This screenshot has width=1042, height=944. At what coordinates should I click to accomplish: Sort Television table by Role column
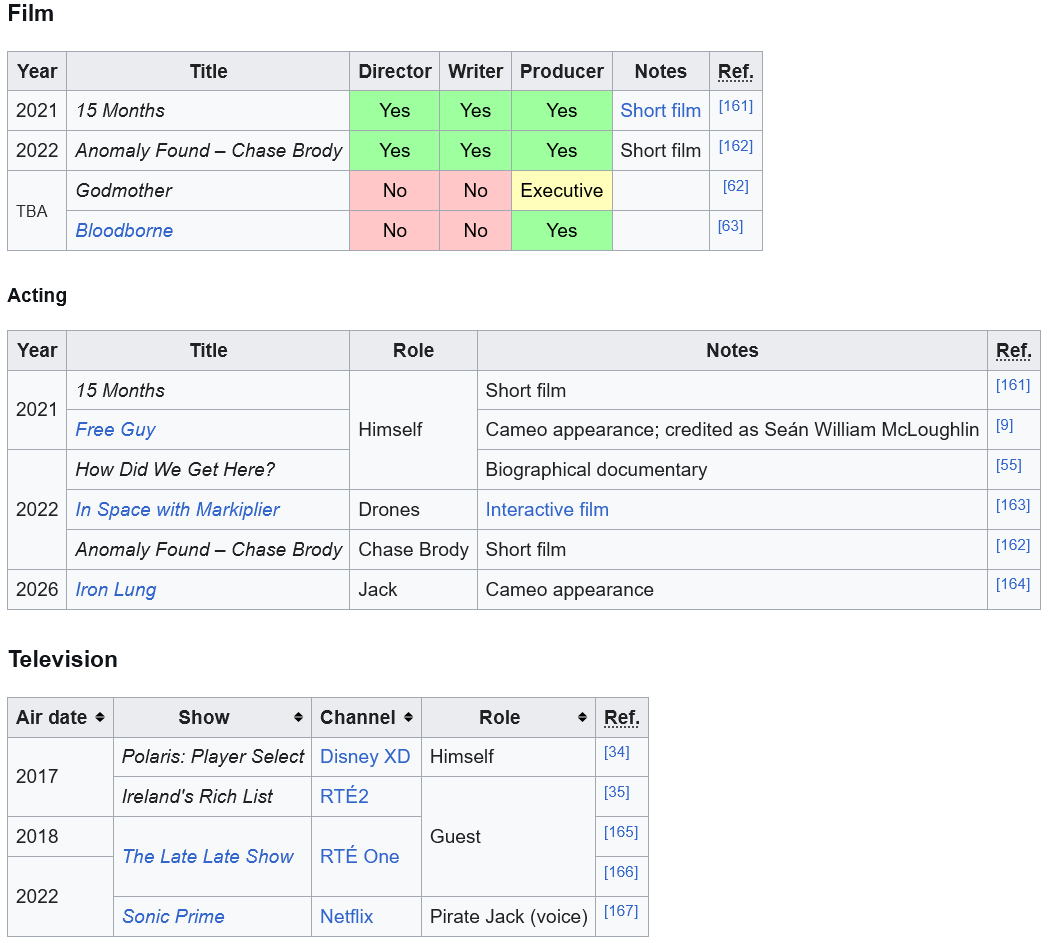click(508, 717)
